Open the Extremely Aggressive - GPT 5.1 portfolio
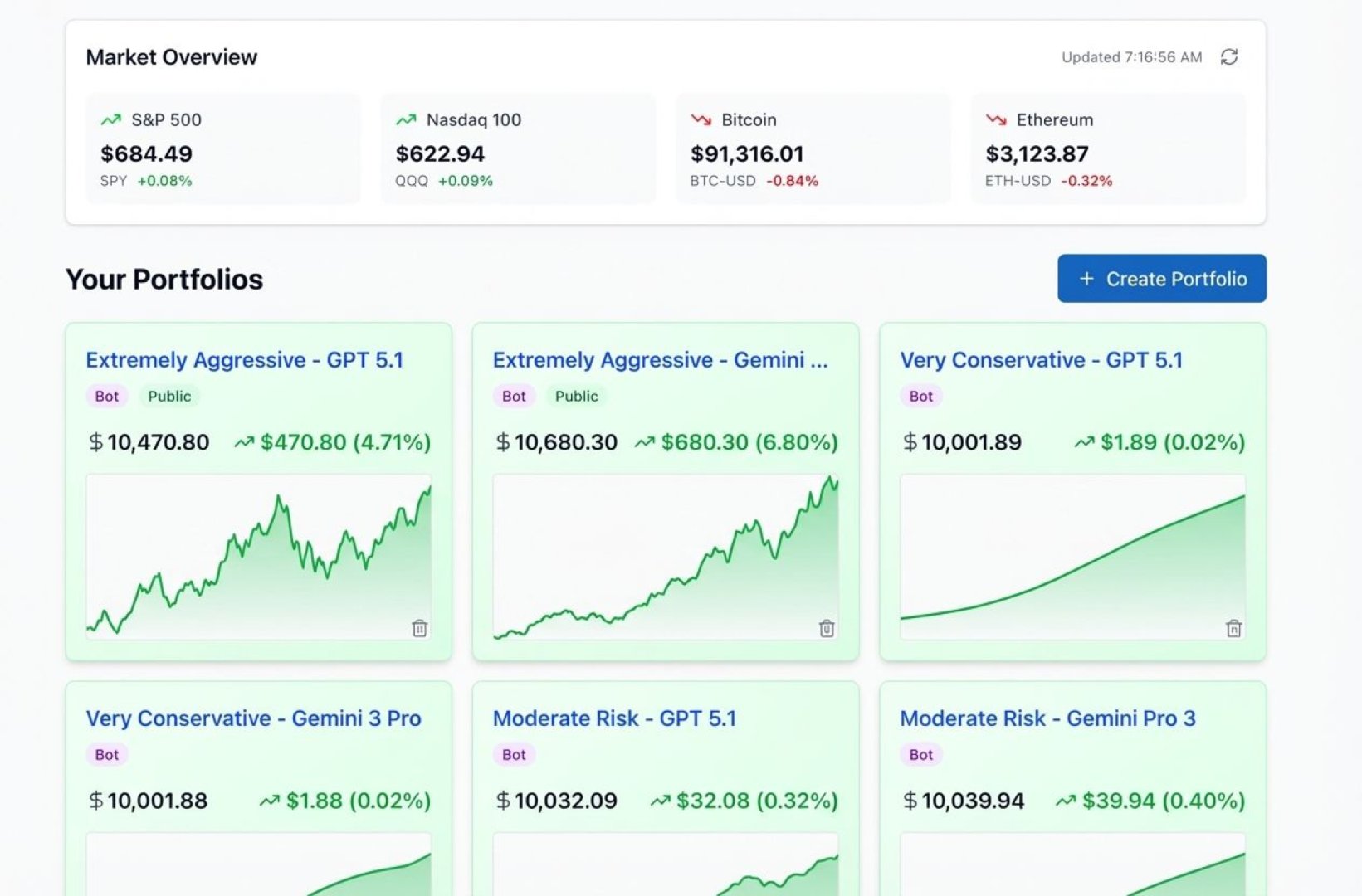Viewport: 1362px width, 896px height. pyautogui.click(x=246, y=360)
